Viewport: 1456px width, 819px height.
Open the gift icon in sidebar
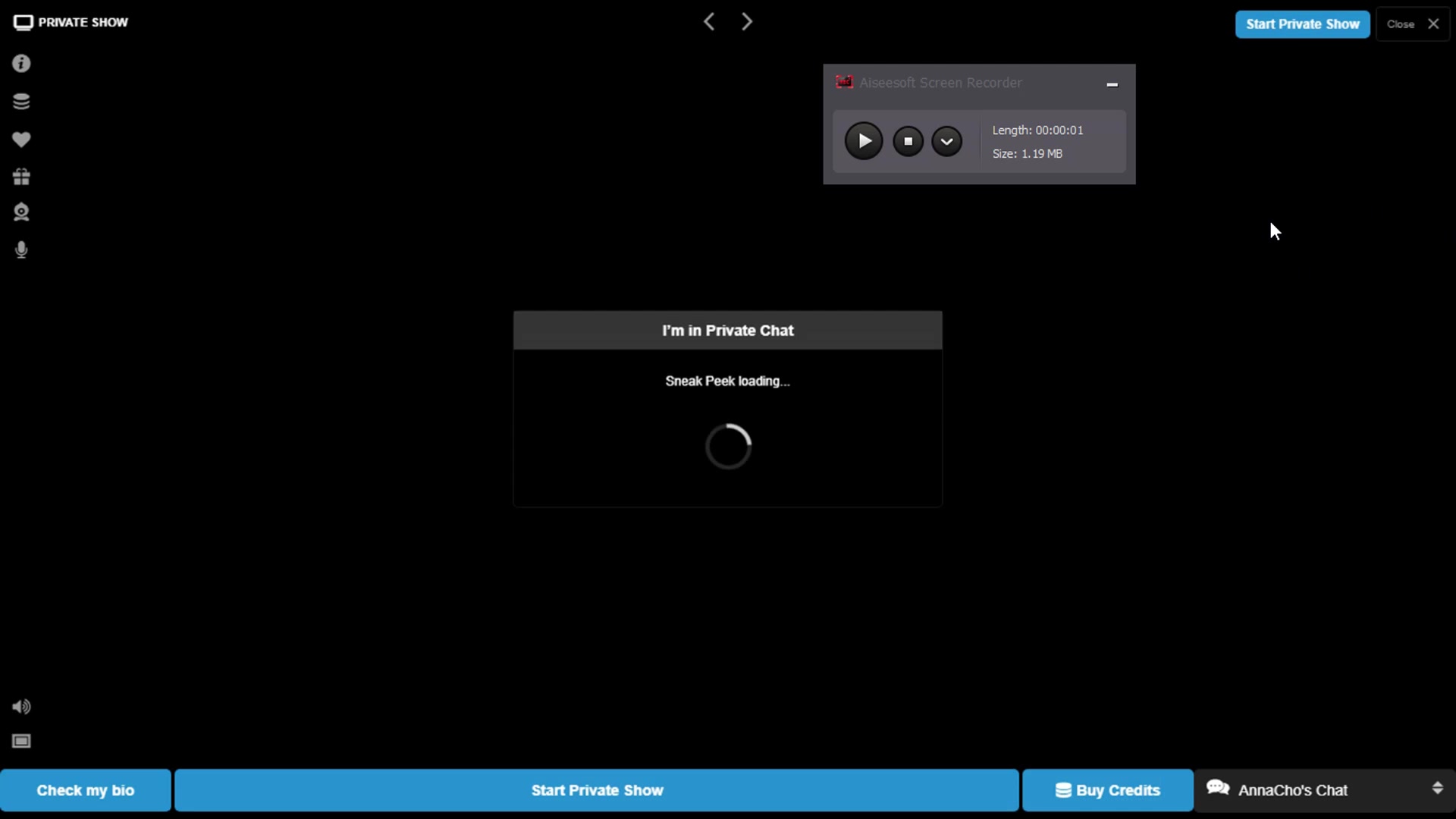(x=21, y=177)
